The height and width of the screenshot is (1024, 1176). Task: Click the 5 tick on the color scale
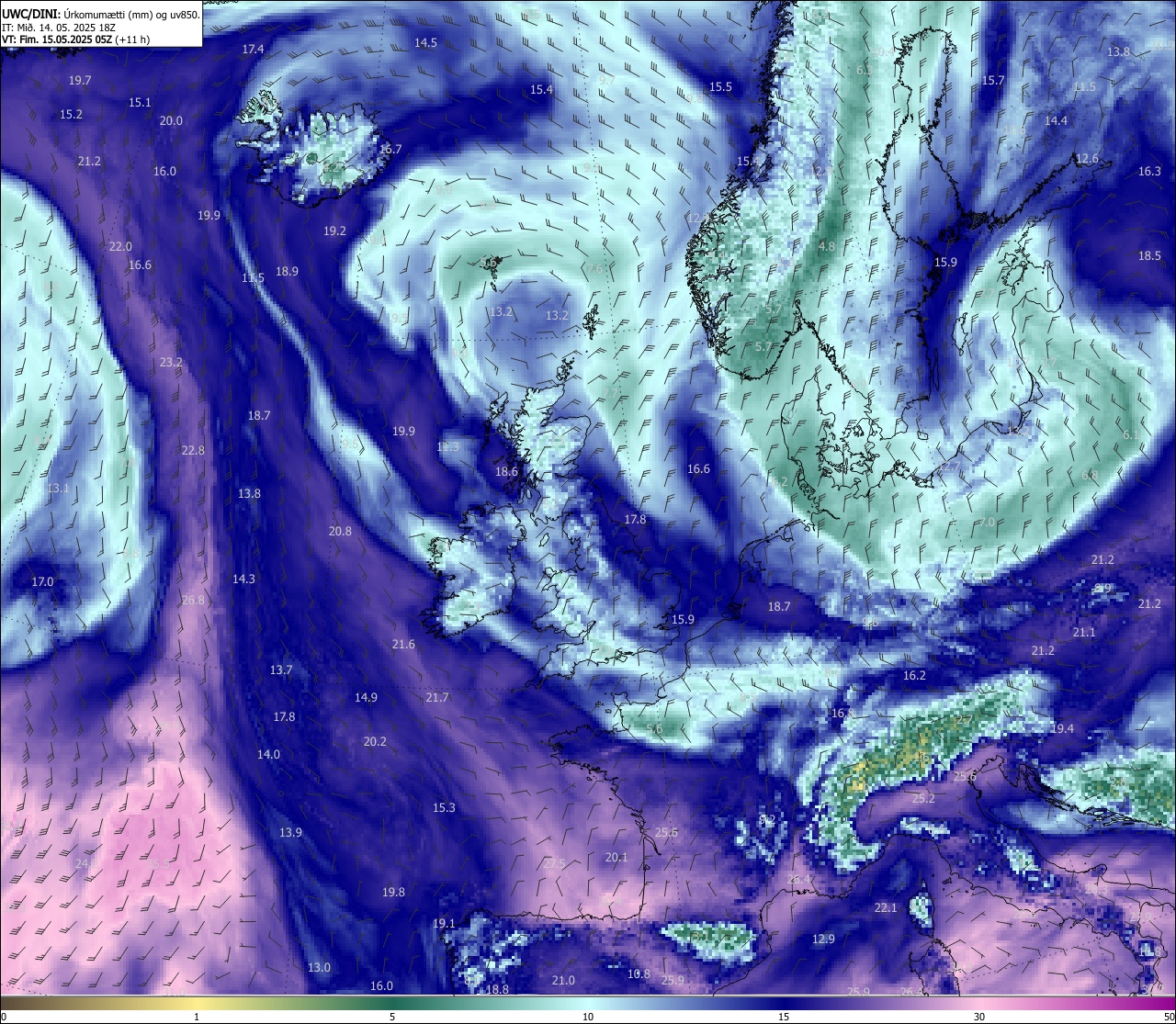[x=392, y=1017]
